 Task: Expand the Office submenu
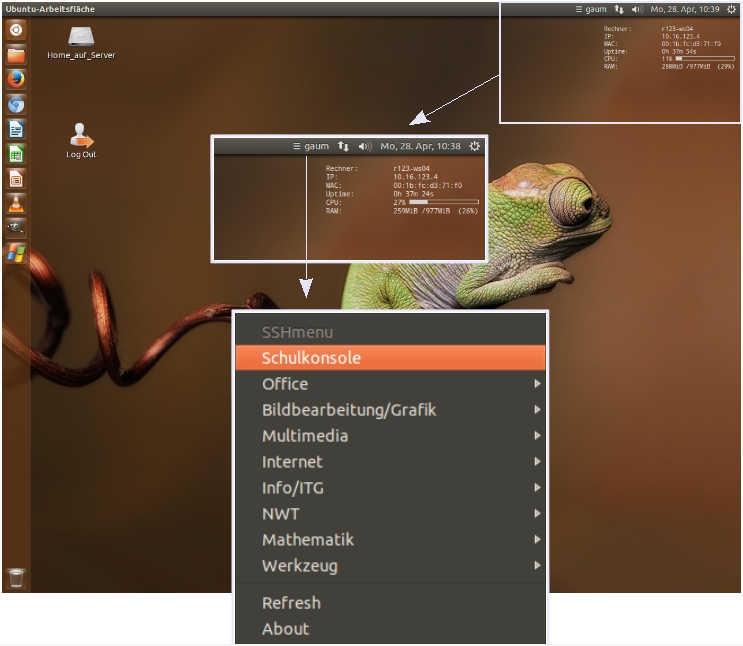pos(285,384)
